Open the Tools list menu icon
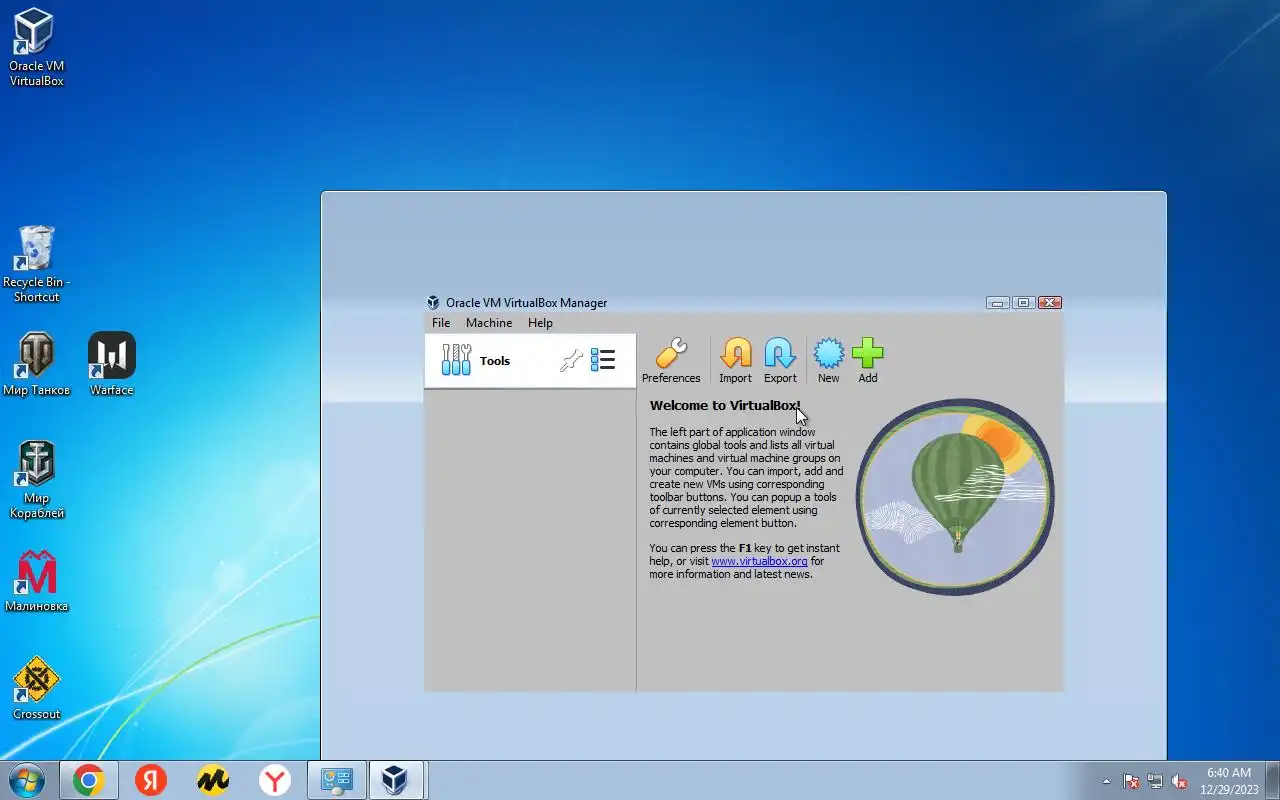Image resolution: width=1280 pixels, height=800 pixels. click(602, 360)
